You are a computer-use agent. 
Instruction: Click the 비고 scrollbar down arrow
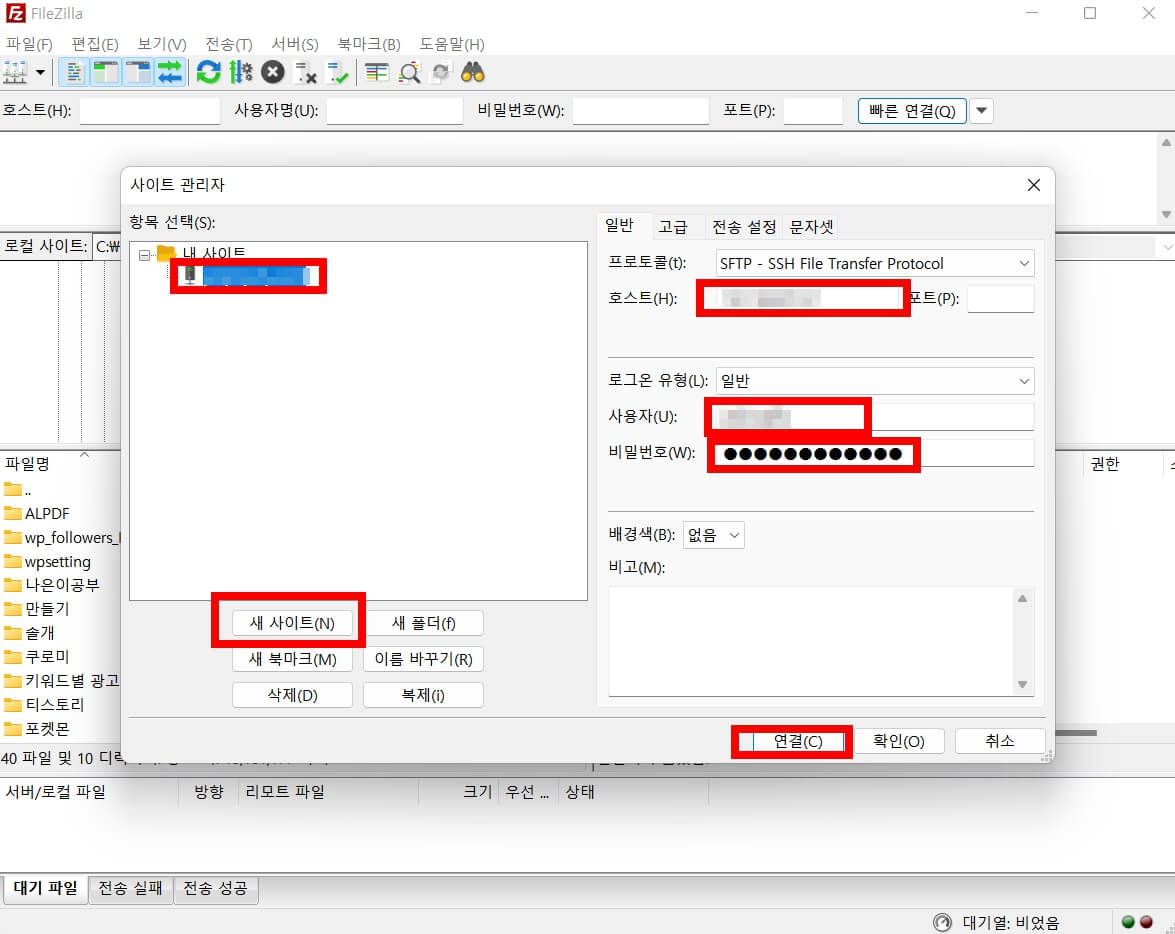click(x=1022, y=684)
